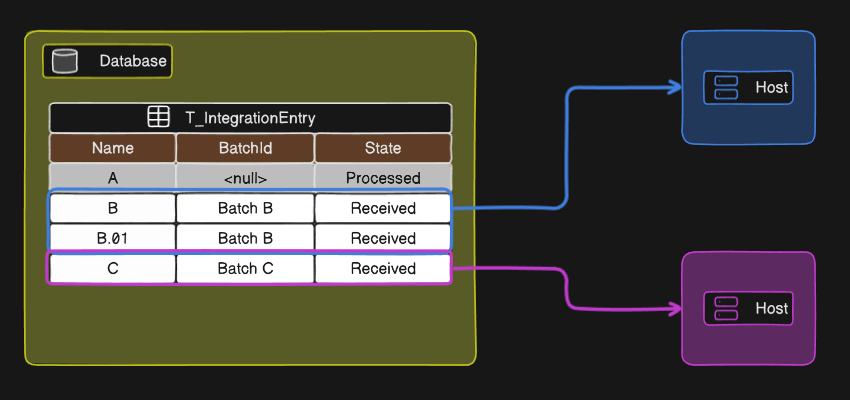850x400 pixels.
Task: Select the Processed state cell
Action: tap(383, 178)
